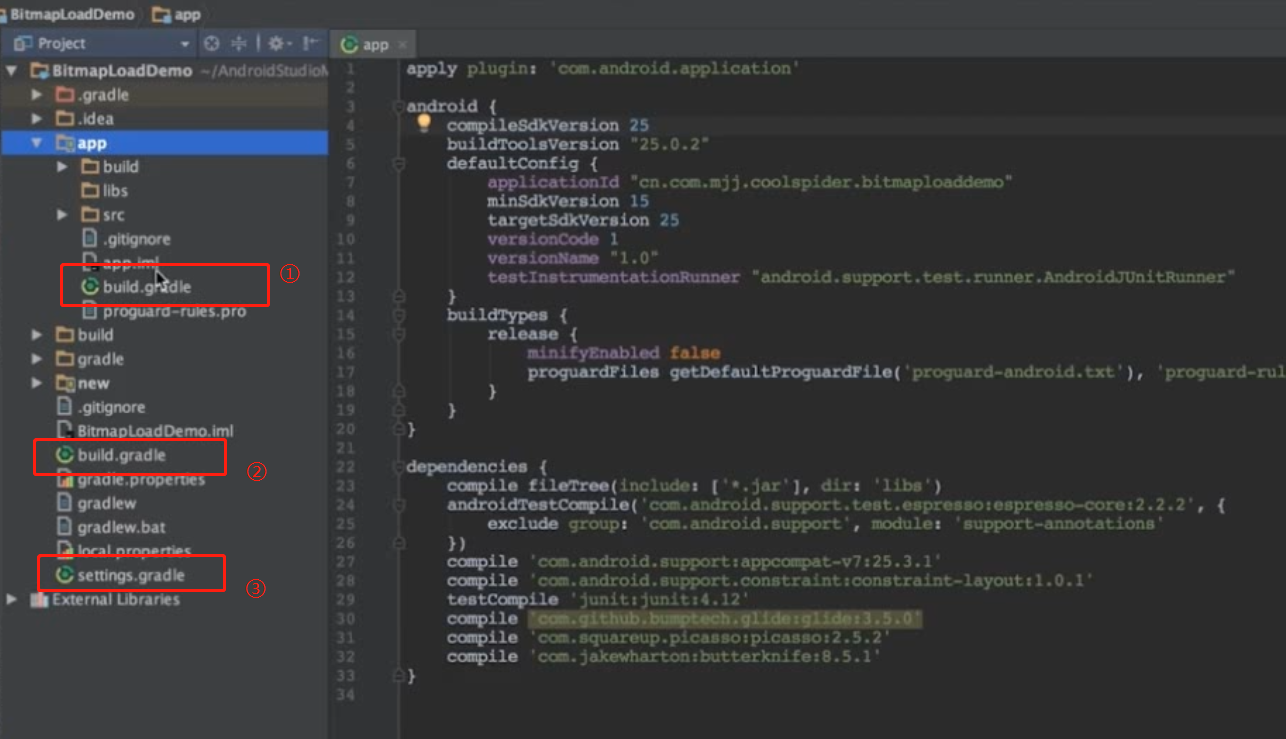This screenshot has height=739, width=1286.
Task: Click the applicationId package string
Action: [821, 182]
